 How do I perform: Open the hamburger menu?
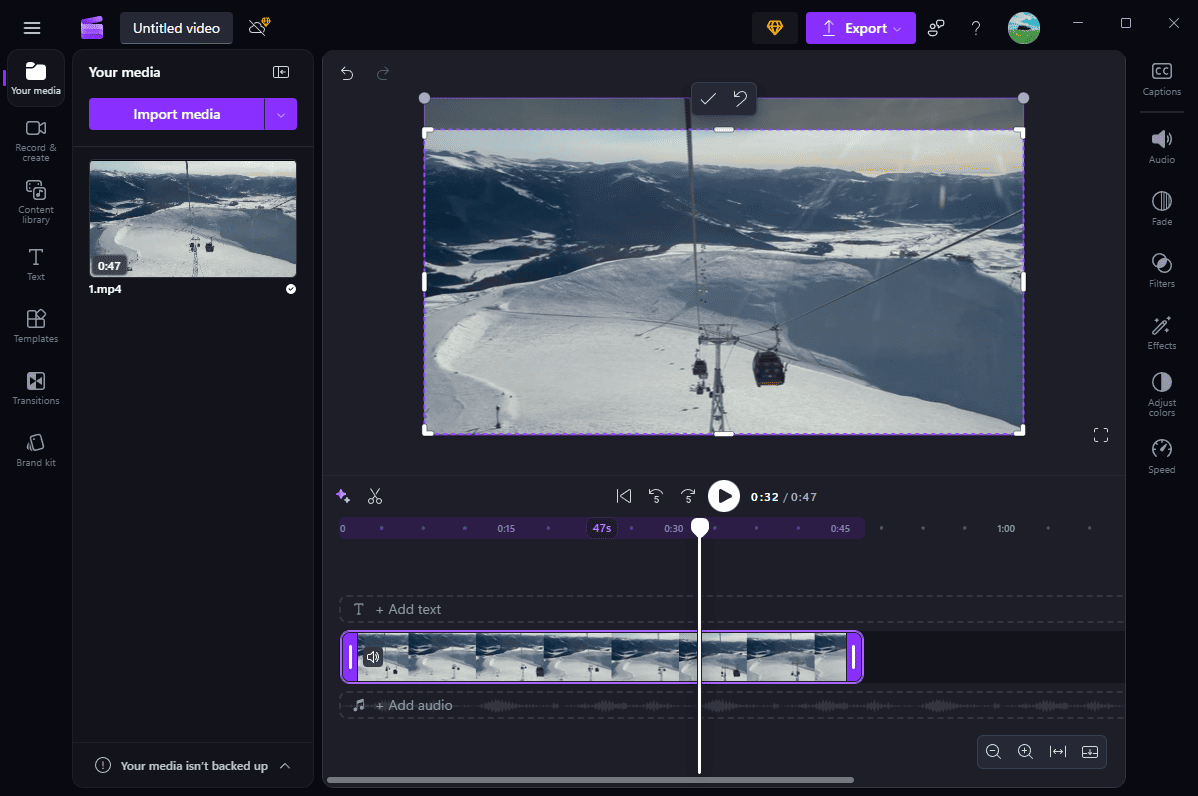[x=32, y=27]
